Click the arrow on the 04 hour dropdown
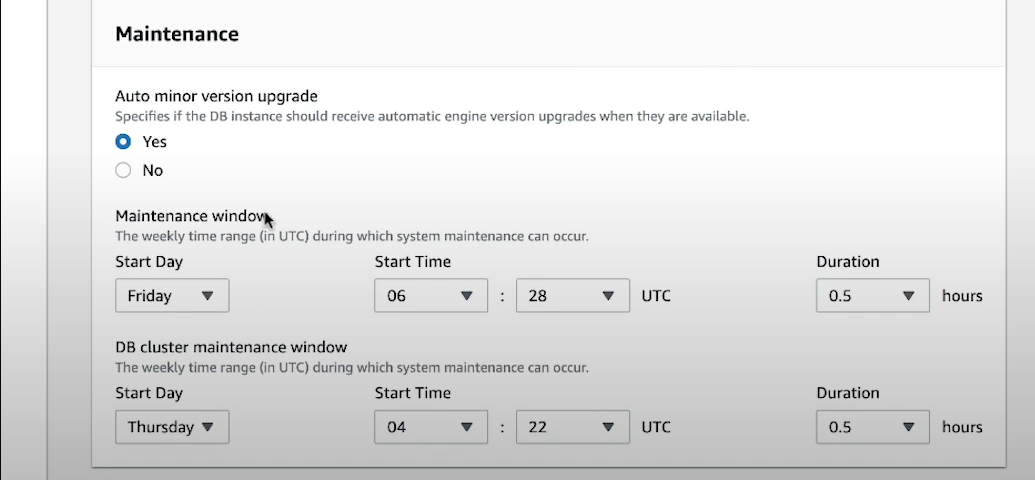 click(466, 427)
